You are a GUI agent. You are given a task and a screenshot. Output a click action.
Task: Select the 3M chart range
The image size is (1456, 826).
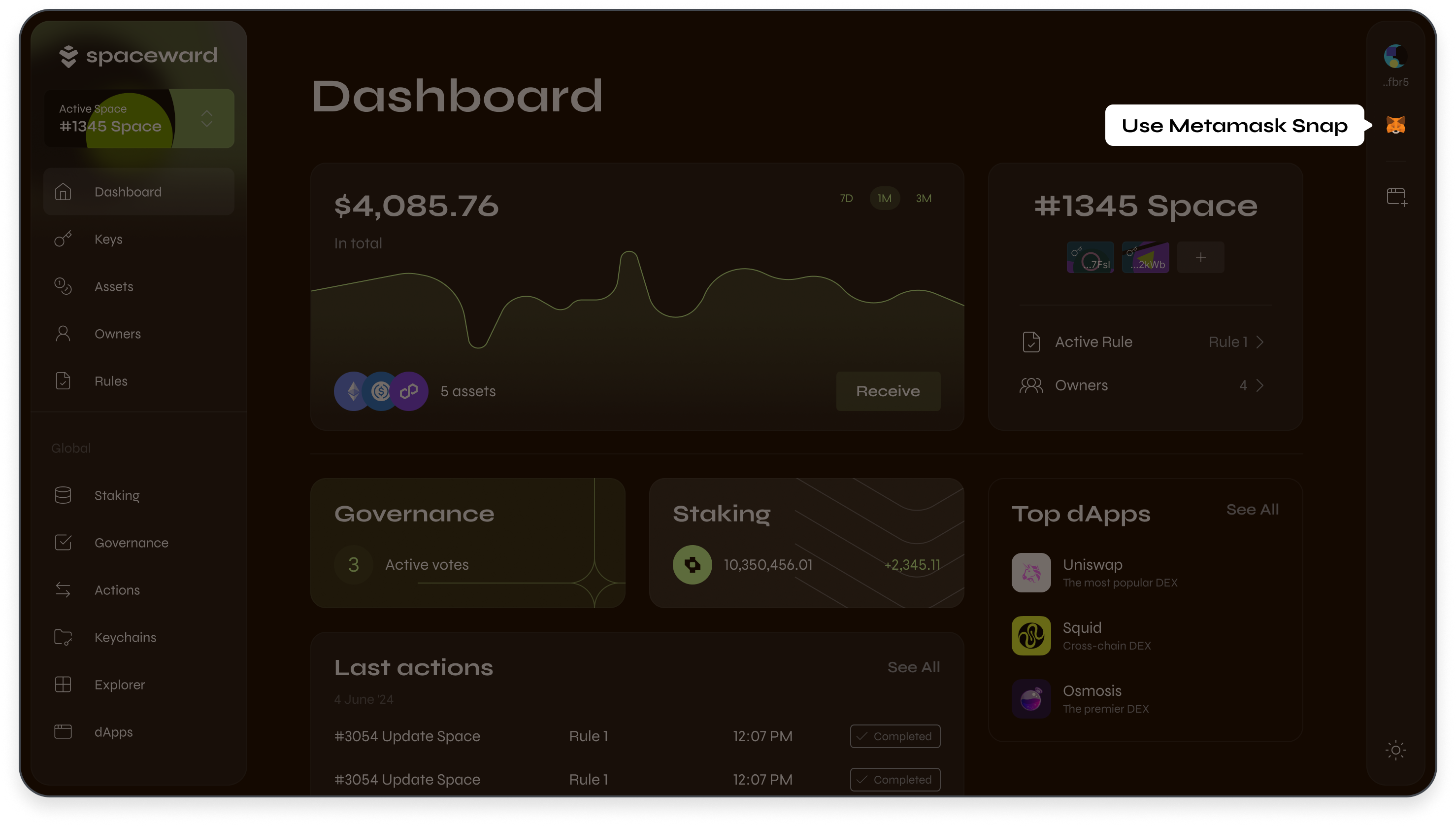pos(923,198)
